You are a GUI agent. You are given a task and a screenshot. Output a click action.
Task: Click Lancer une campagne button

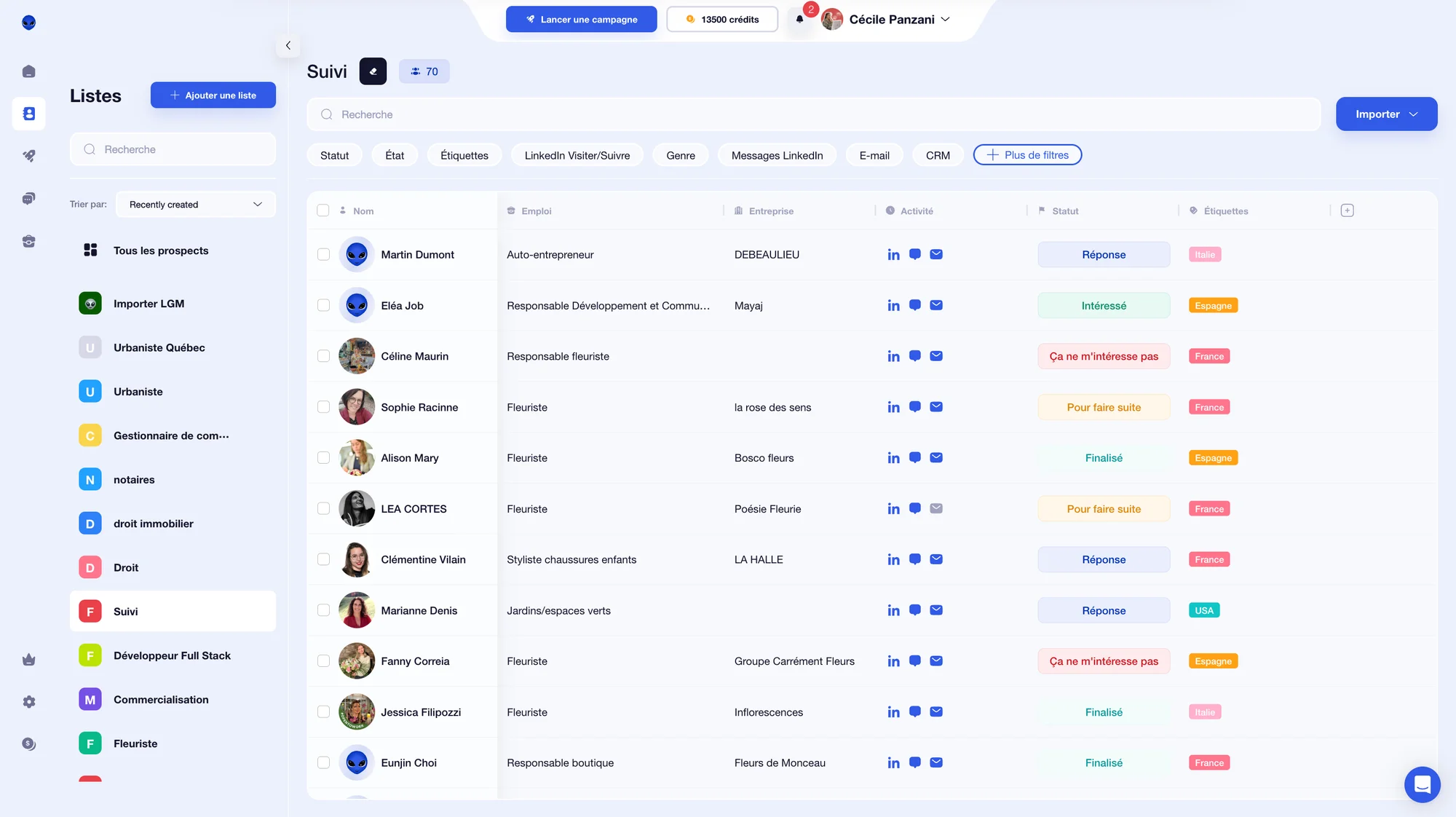tap(581, 20)
